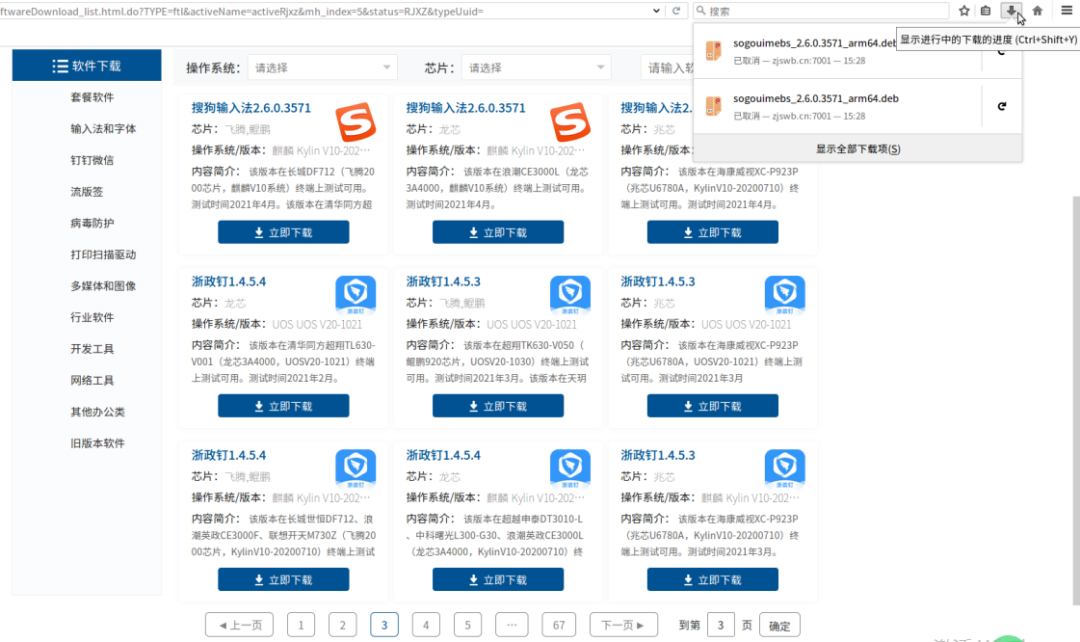
Task: Go to previous page 上一页
Action: (x=239, y=625)
